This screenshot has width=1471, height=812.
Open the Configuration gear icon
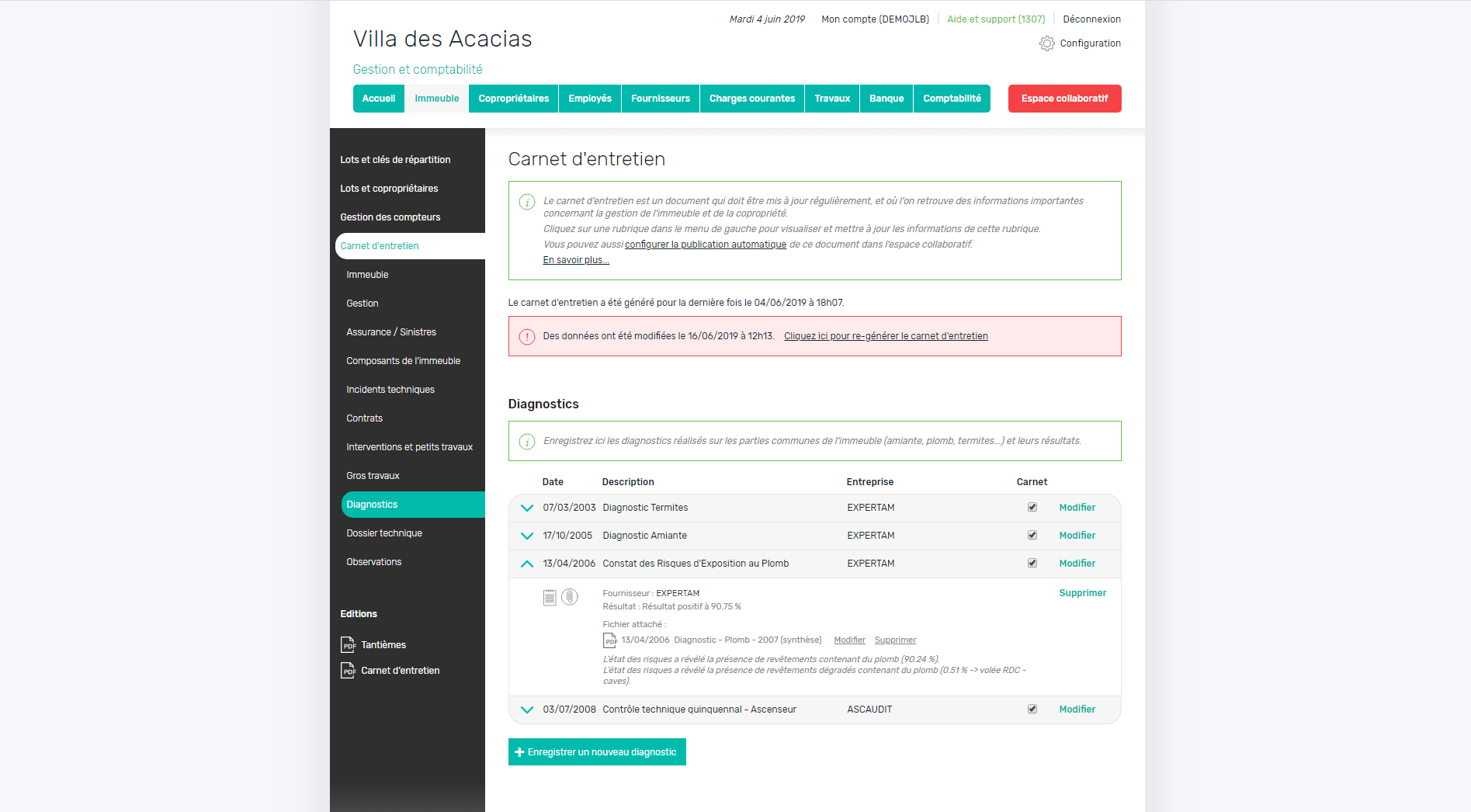click(x=1046, y=43)
